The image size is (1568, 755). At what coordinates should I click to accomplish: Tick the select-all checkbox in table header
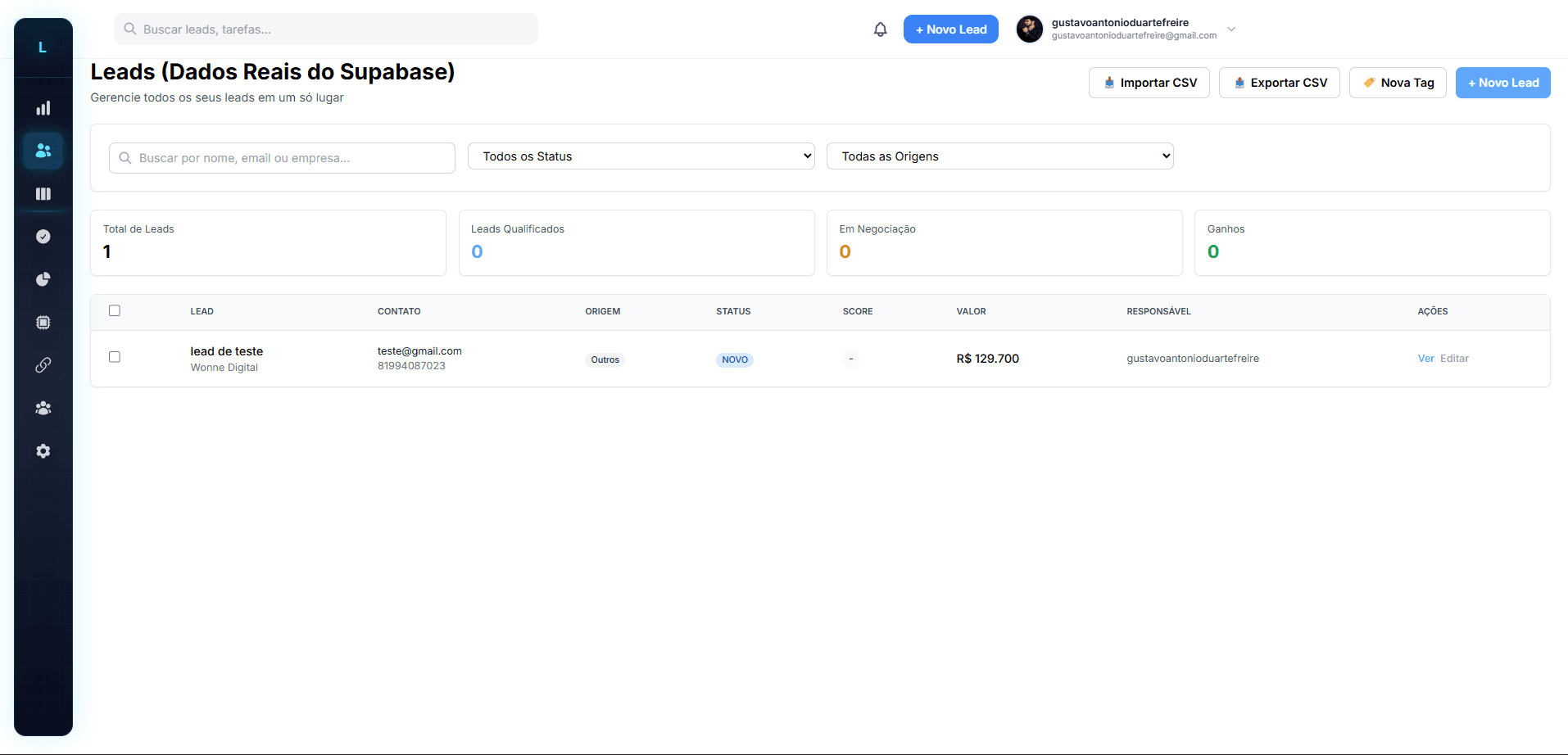coord(115,310)
